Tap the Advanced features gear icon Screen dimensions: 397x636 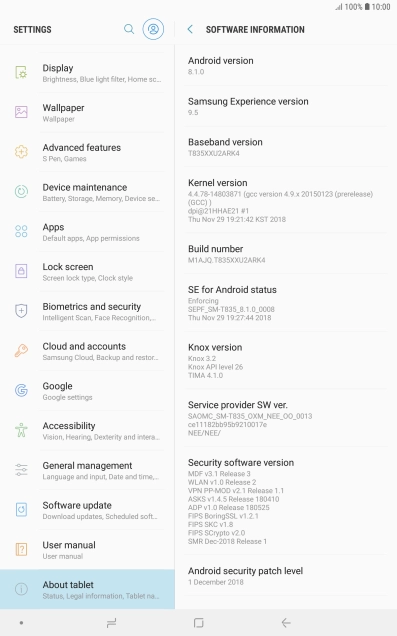point(21,152)
